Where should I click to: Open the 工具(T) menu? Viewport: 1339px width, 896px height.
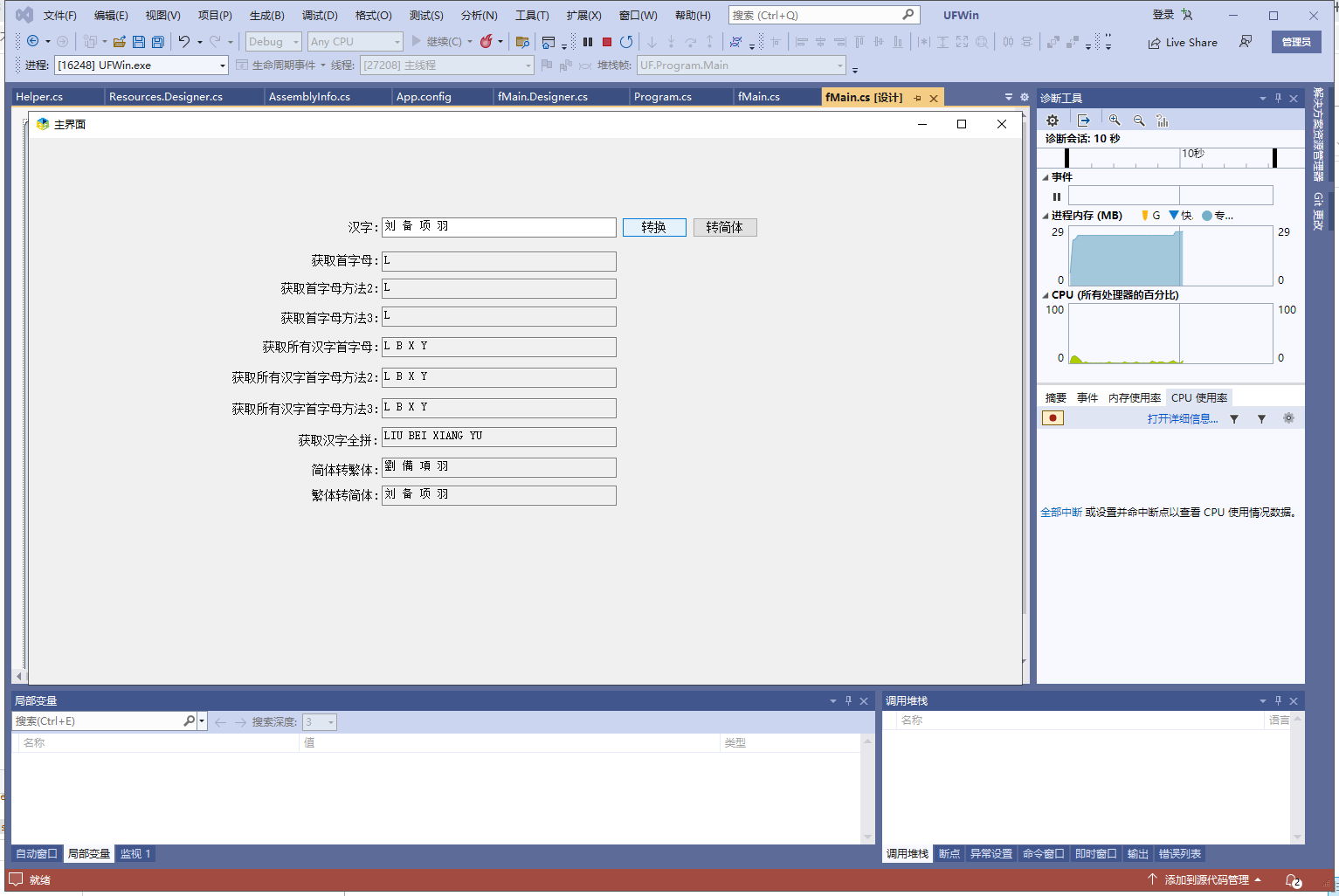(532, 16)
